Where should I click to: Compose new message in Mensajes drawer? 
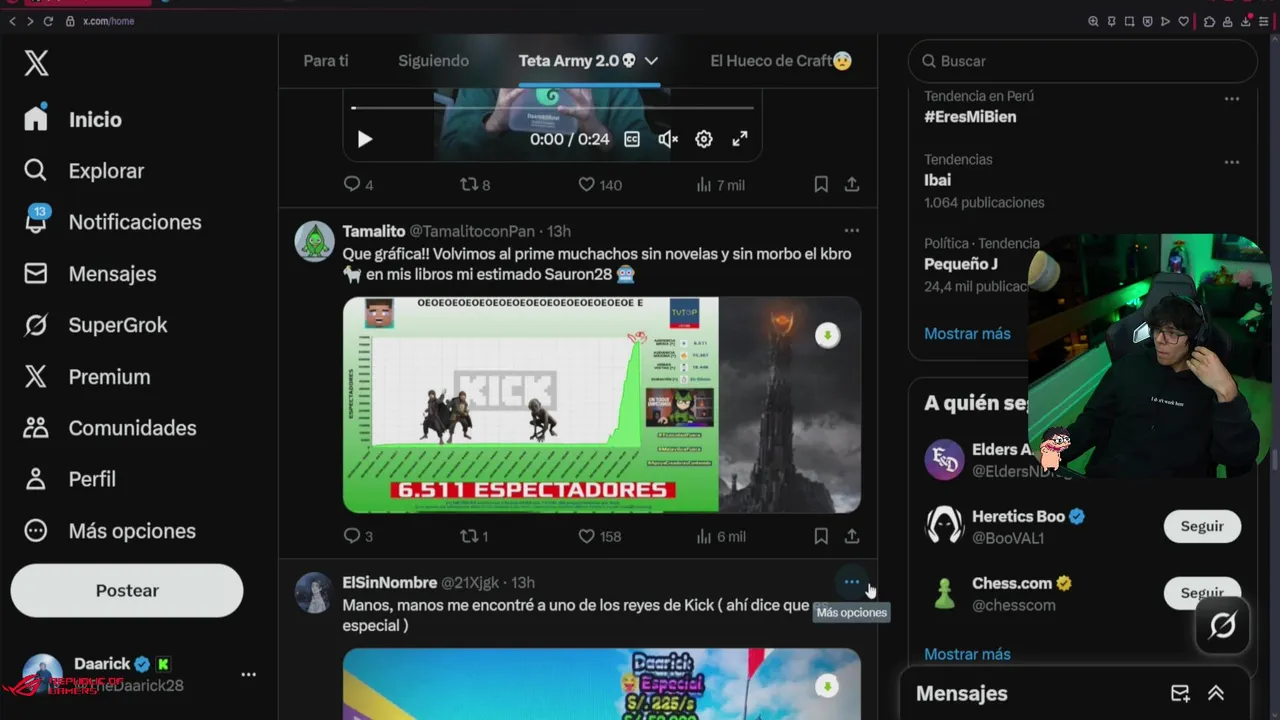(1180, 693)
